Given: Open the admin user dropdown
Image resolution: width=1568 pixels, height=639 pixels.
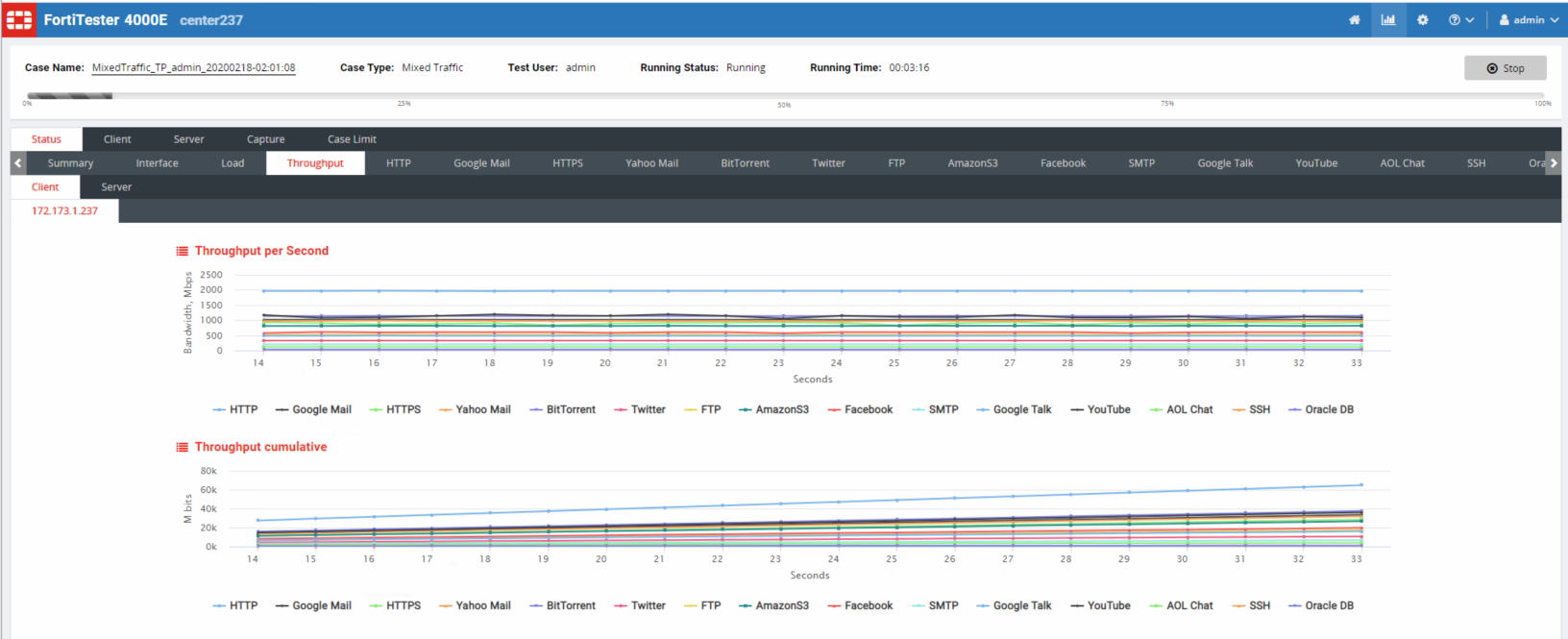Looking at the screenshot, I should coord(1529,19).
